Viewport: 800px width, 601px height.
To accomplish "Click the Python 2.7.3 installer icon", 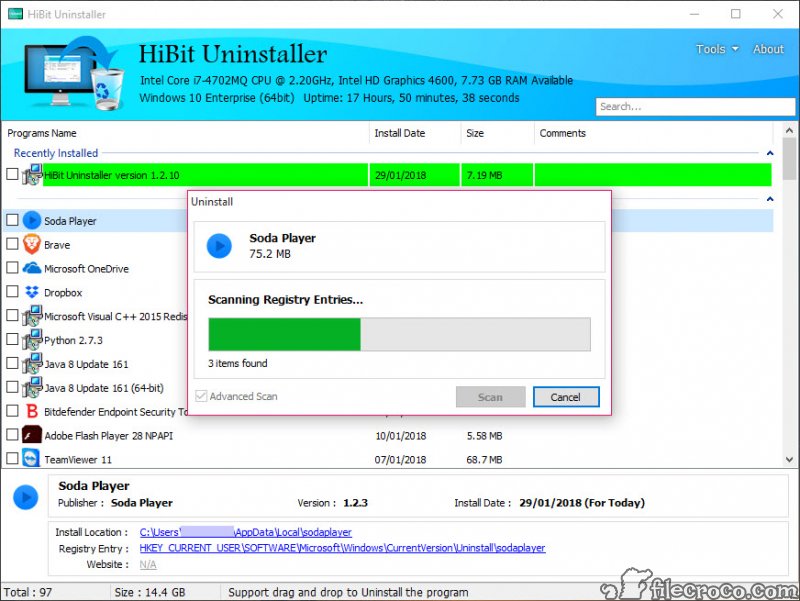I will coord(32,339).
